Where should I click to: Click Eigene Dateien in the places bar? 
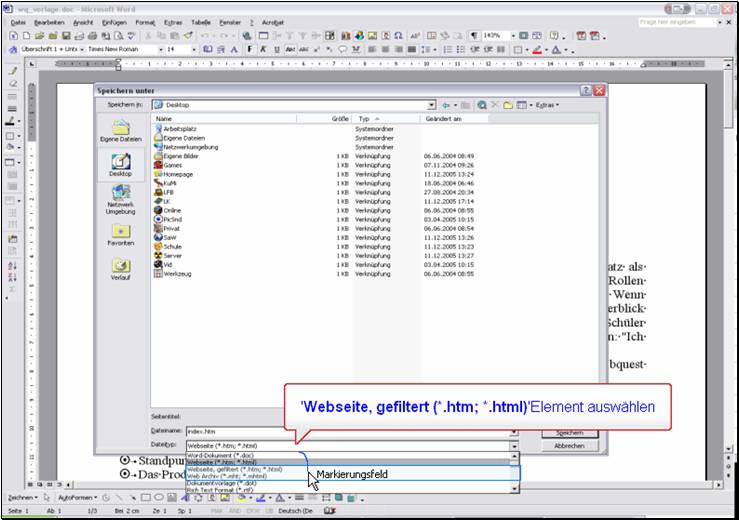(121, 131)
